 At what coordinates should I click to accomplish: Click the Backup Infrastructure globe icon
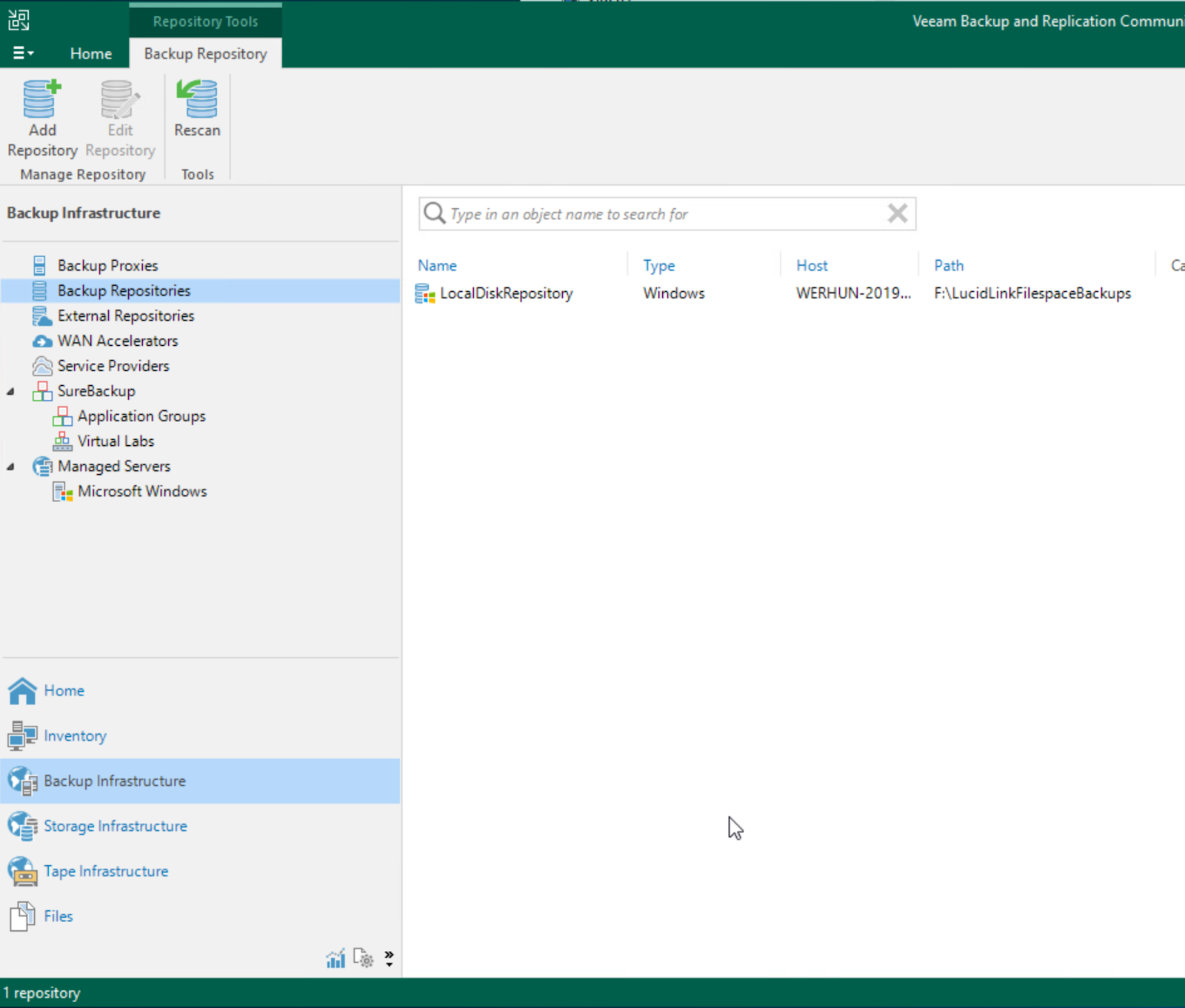(x=22, y=781)
